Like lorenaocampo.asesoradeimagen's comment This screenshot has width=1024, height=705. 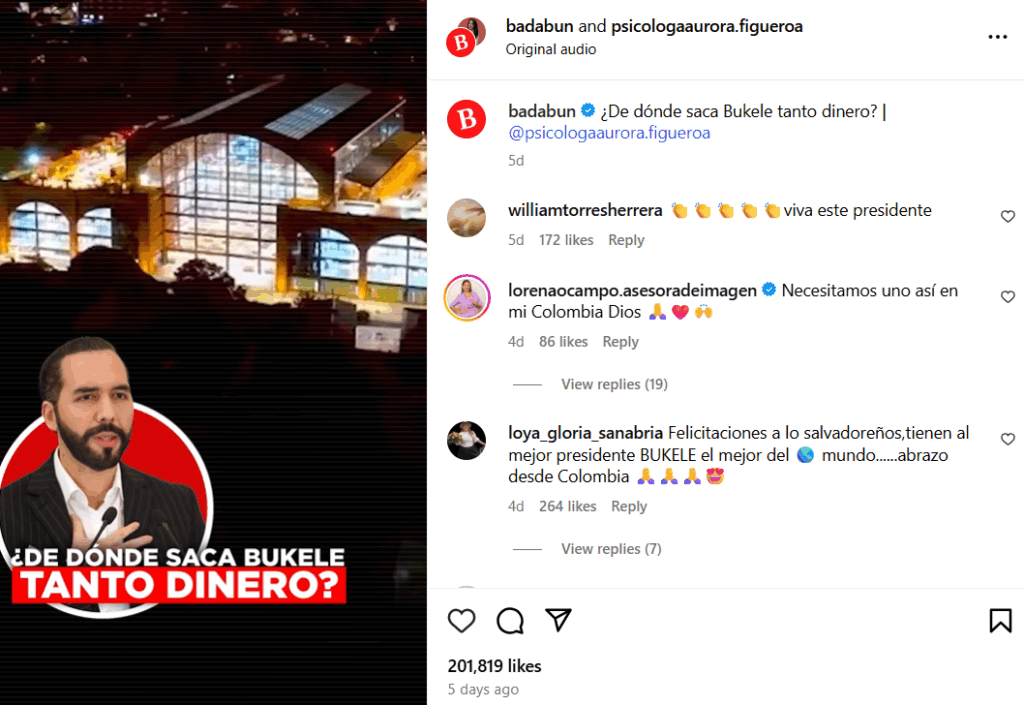click(1008, 296)
